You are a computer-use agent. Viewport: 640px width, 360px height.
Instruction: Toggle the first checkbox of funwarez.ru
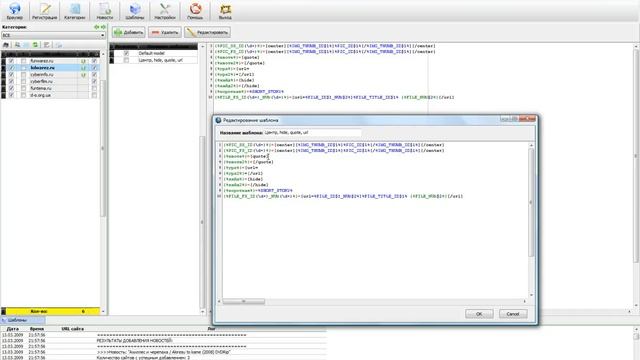[x=11, y=61]
